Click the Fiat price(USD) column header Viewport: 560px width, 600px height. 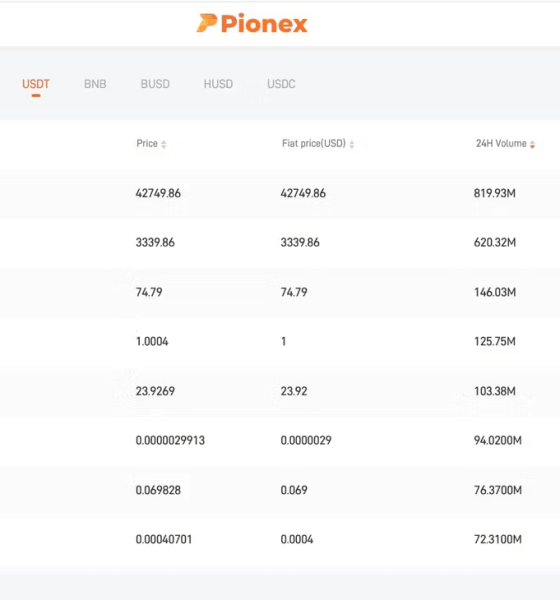click(314, 143)
